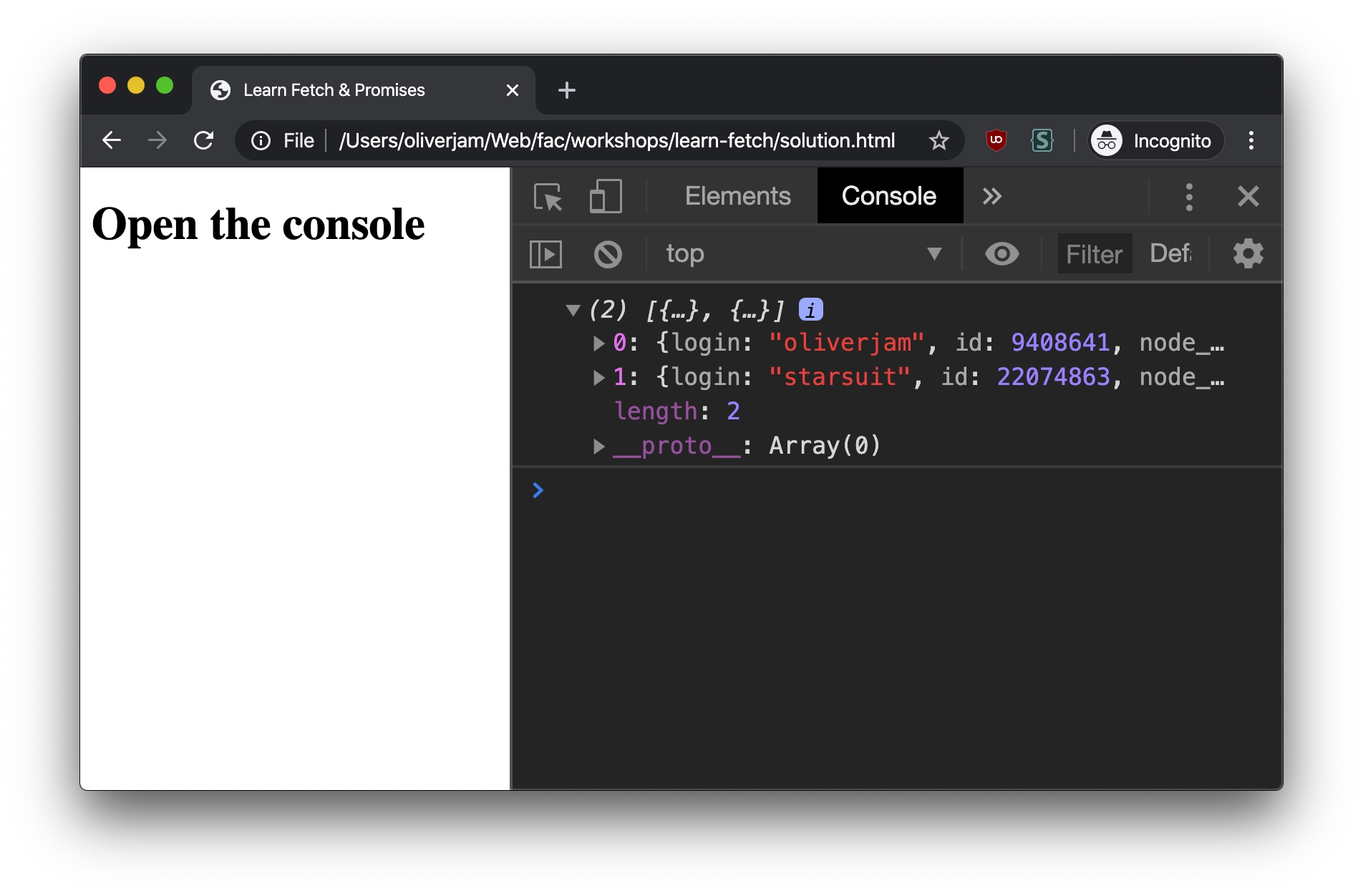Image resolution: width=1363 pixels, height=896 pixels.
Task: Click the Incognito profile button
Action: pos(1155,140)
